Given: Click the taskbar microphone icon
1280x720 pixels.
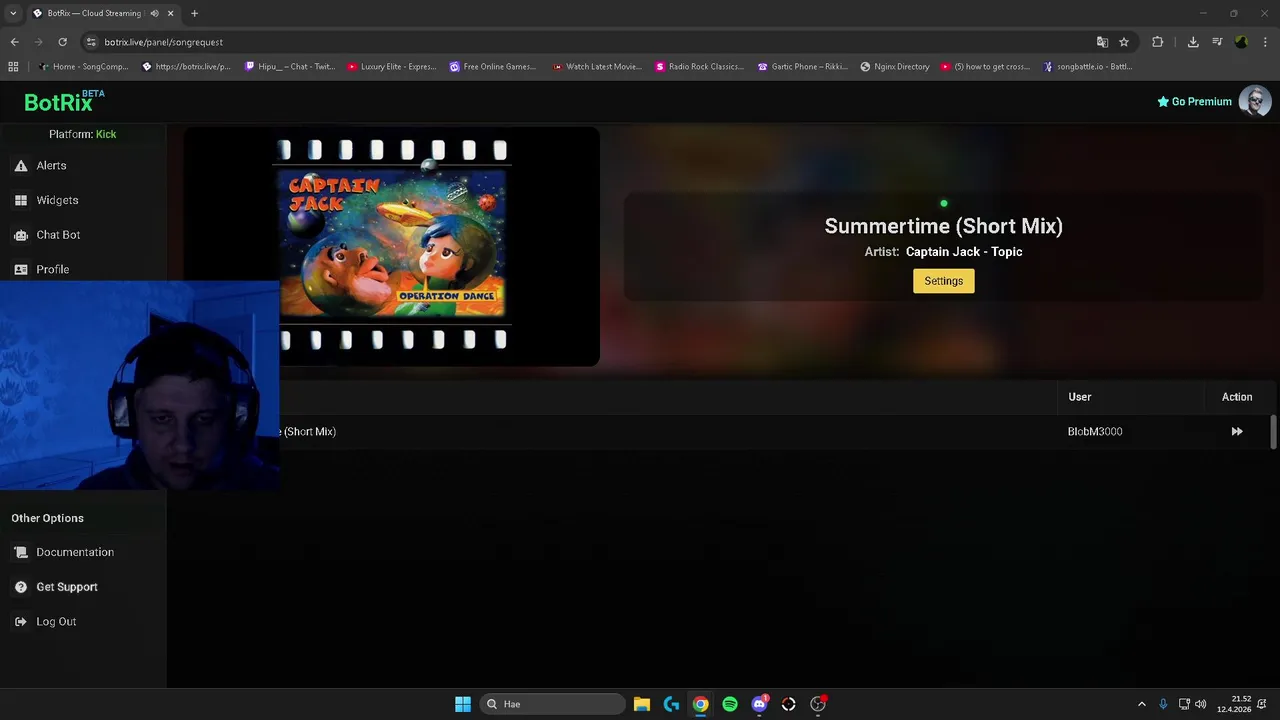Looking at the screenshot, I should (1163, 704).
